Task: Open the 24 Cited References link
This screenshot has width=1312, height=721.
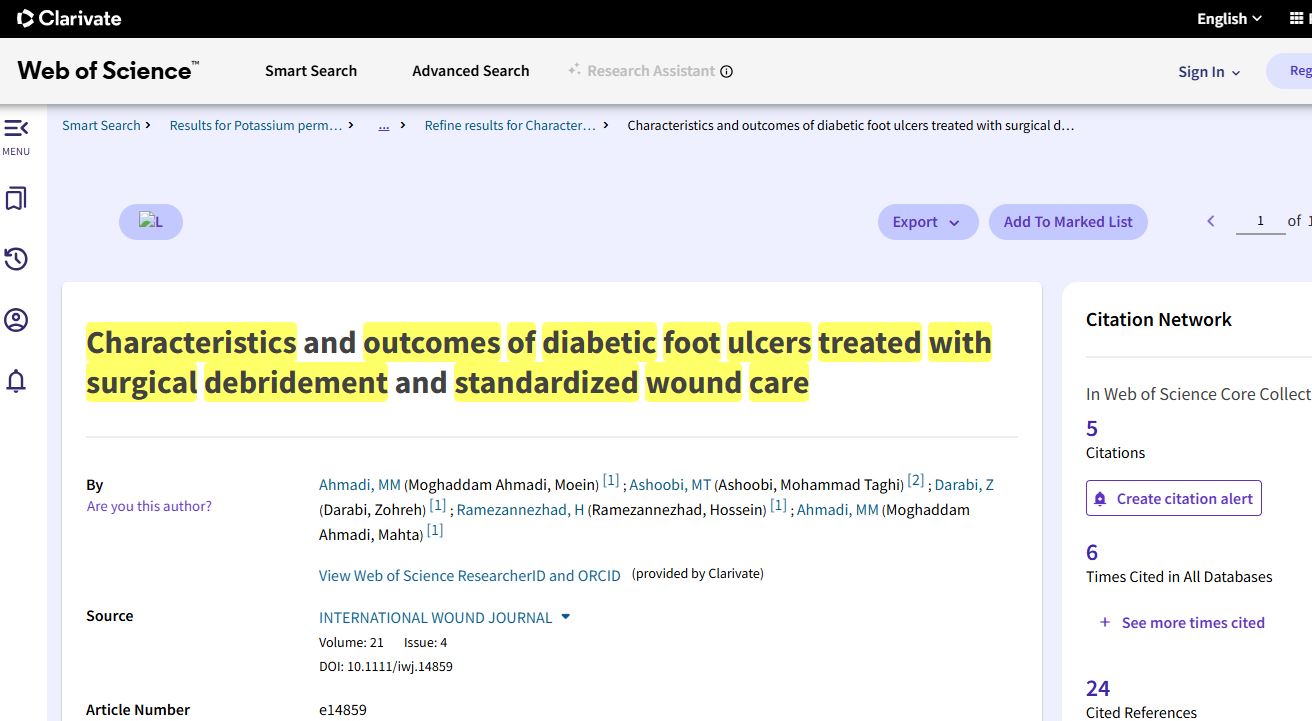Action: point(1098,688)
